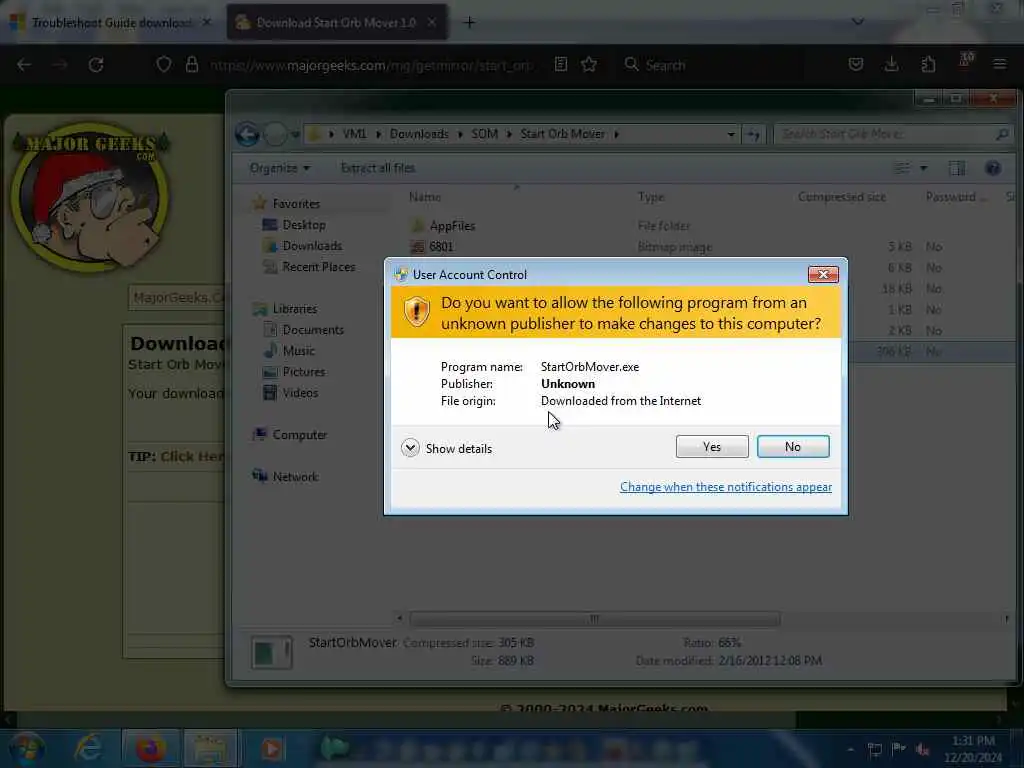Sort by the Type column header
Screen dimensions: 1024x768
651,197
